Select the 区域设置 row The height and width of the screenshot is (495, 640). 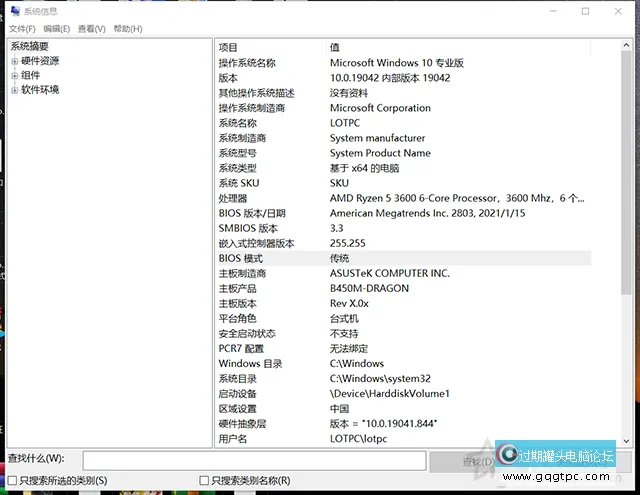[x=403, y=409]
